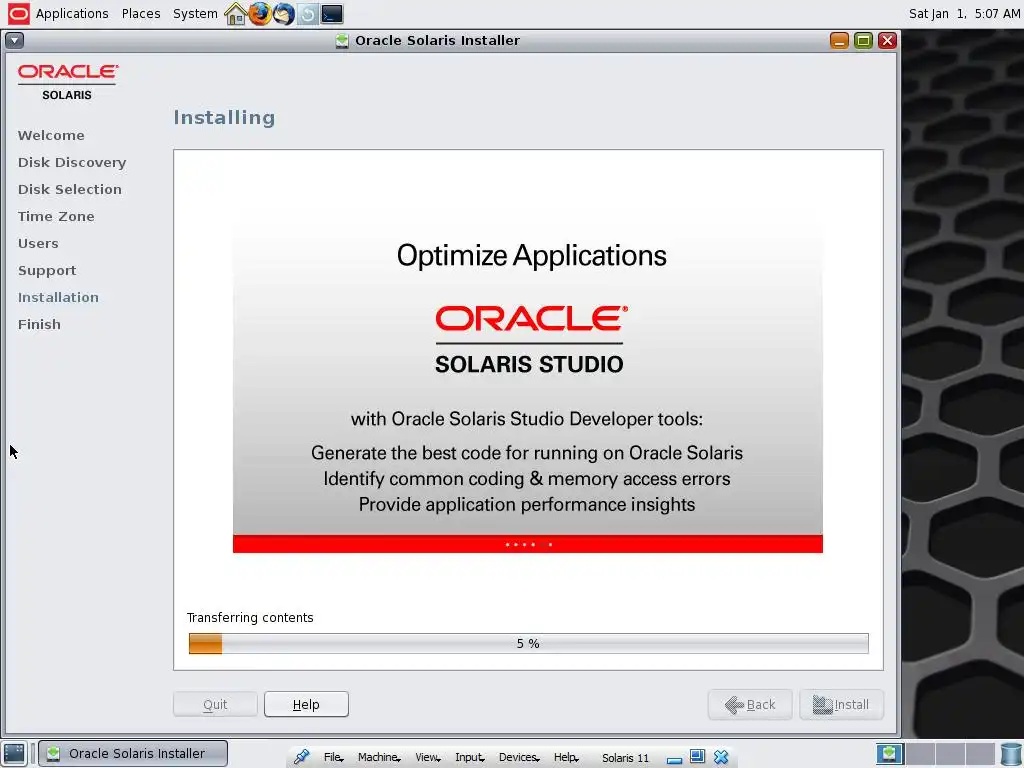1024x768 pixels.
Task: Open the Applications menu
Action: tap(72, 14)
